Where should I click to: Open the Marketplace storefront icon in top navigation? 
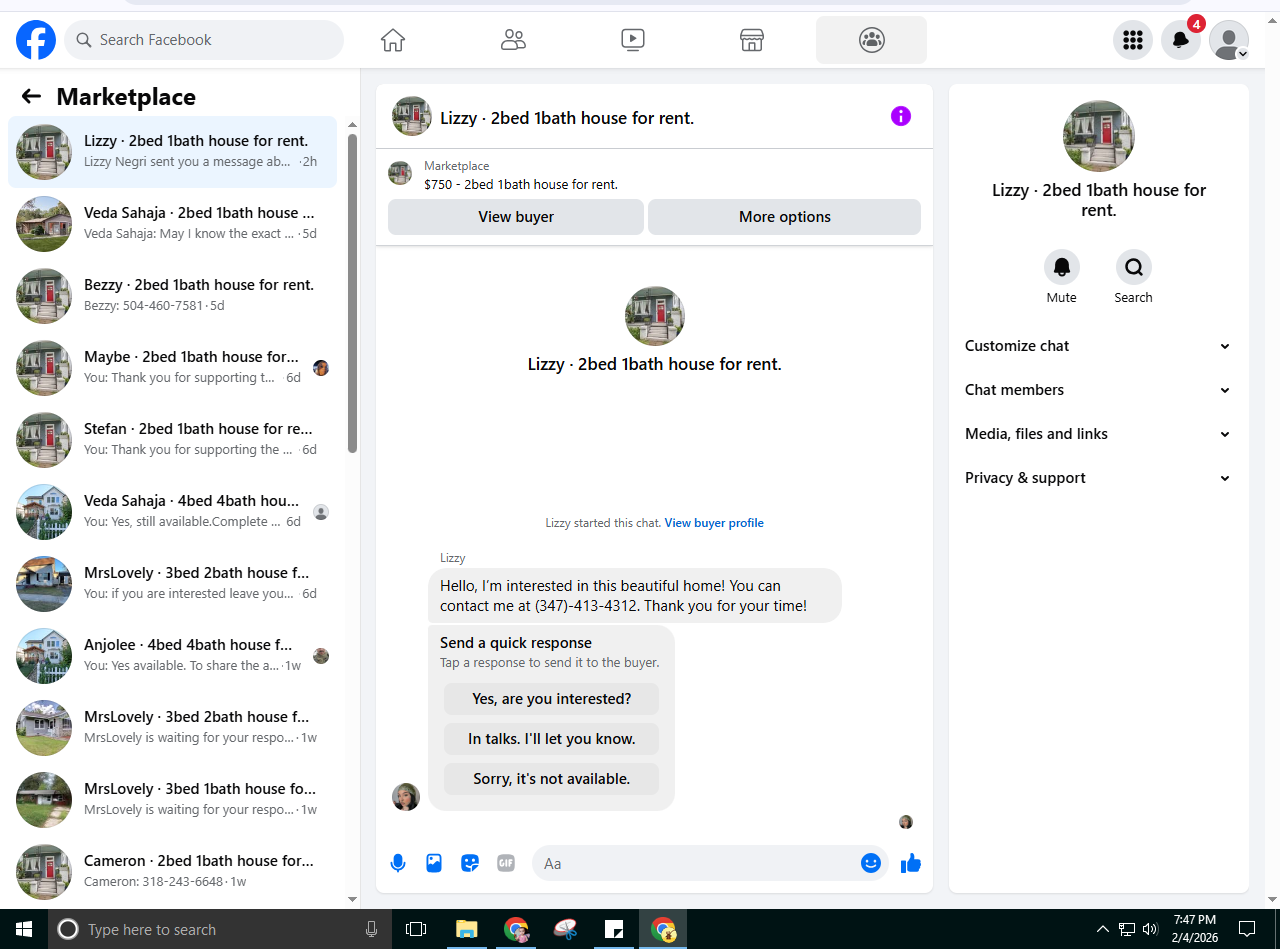click(752, 40)
